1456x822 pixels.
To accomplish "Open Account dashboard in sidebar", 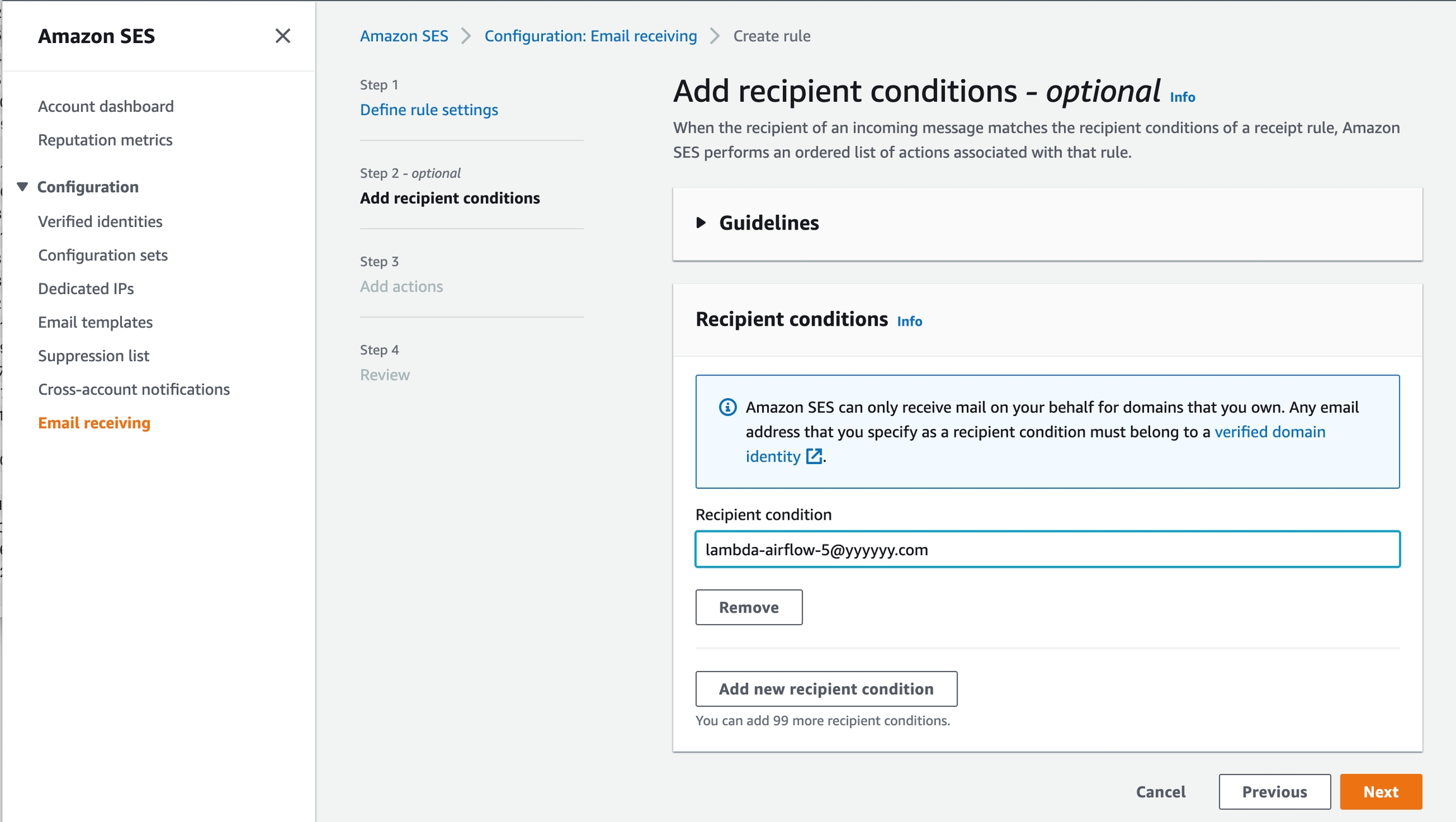I will [x=106, y=106].
